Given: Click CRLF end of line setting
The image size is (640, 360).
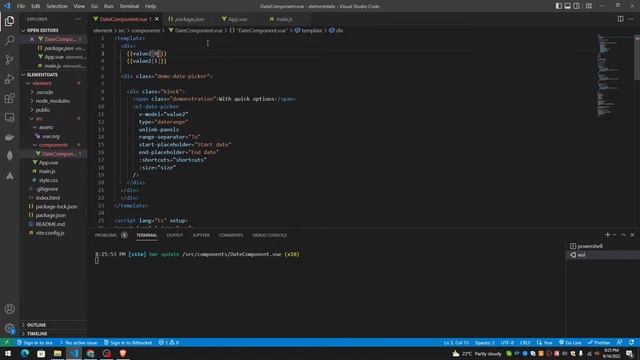Looking at the screenshot, I should (525, 342).
